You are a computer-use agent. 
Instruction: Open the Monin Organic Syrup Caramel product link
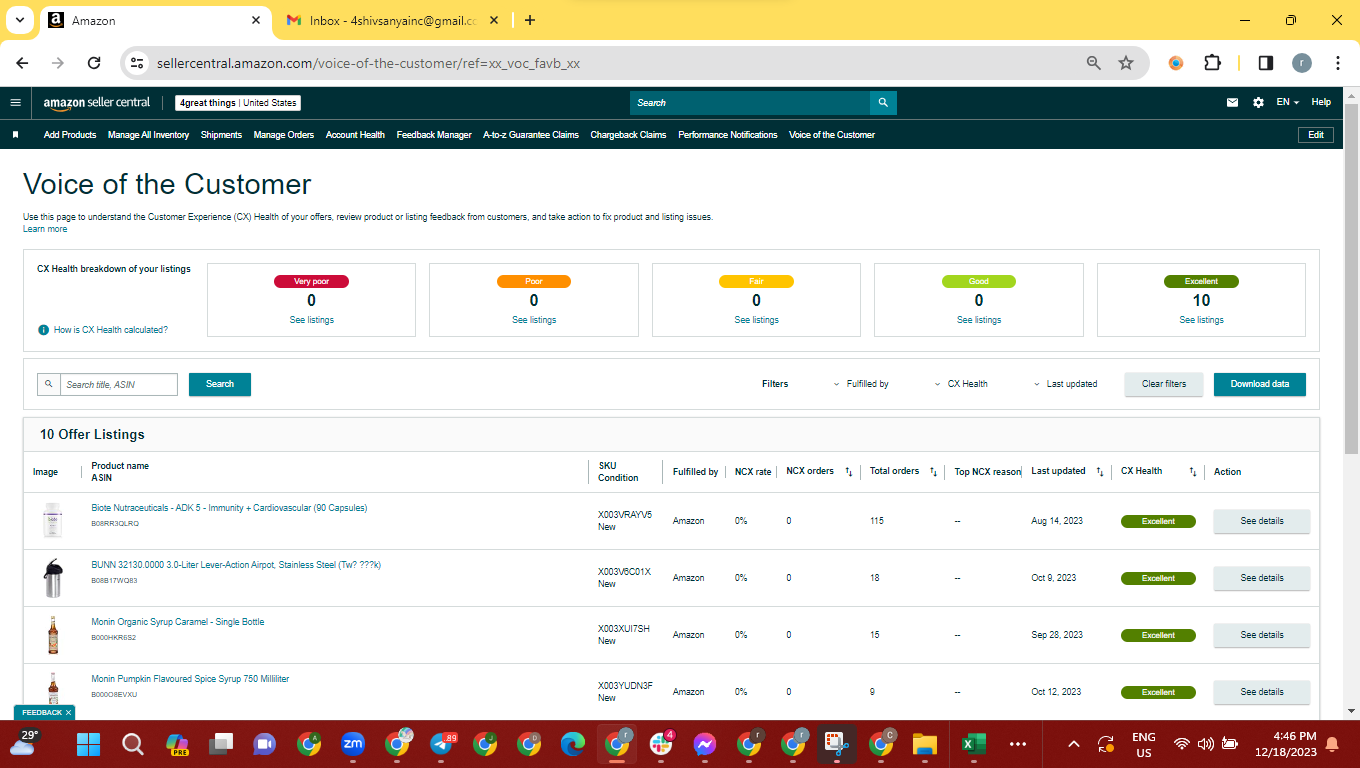tap(178, 622)
